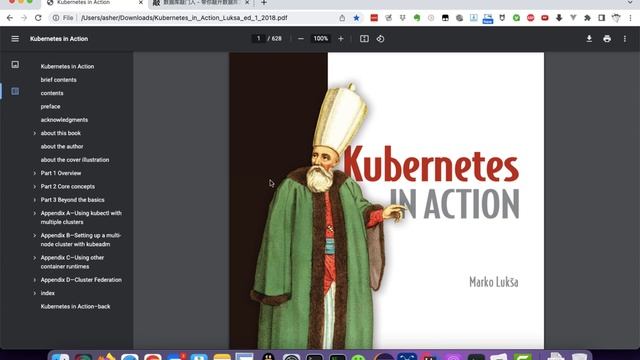Reload the page
This screenshot has width=640, height=360.
[x=38, y=18]
